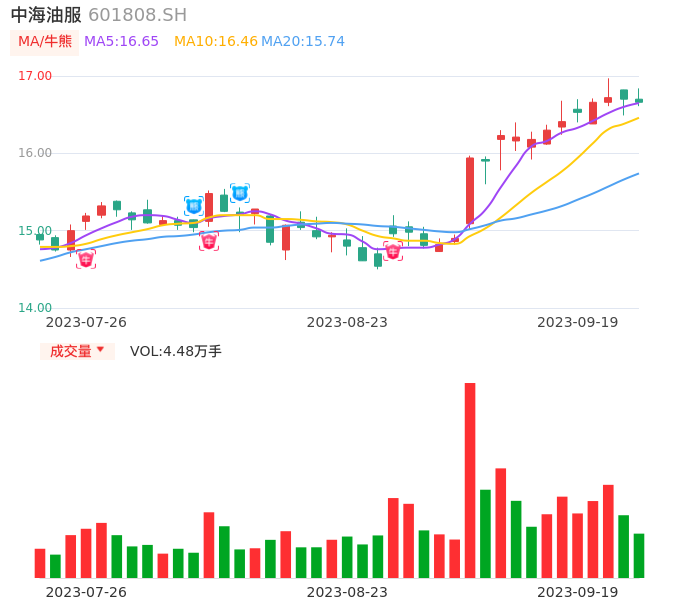Image resolution: width=686 pixels, height=606 pixels.
Task: Click the VOL:4.48万手 volume readout
Action: pos(175,351)
